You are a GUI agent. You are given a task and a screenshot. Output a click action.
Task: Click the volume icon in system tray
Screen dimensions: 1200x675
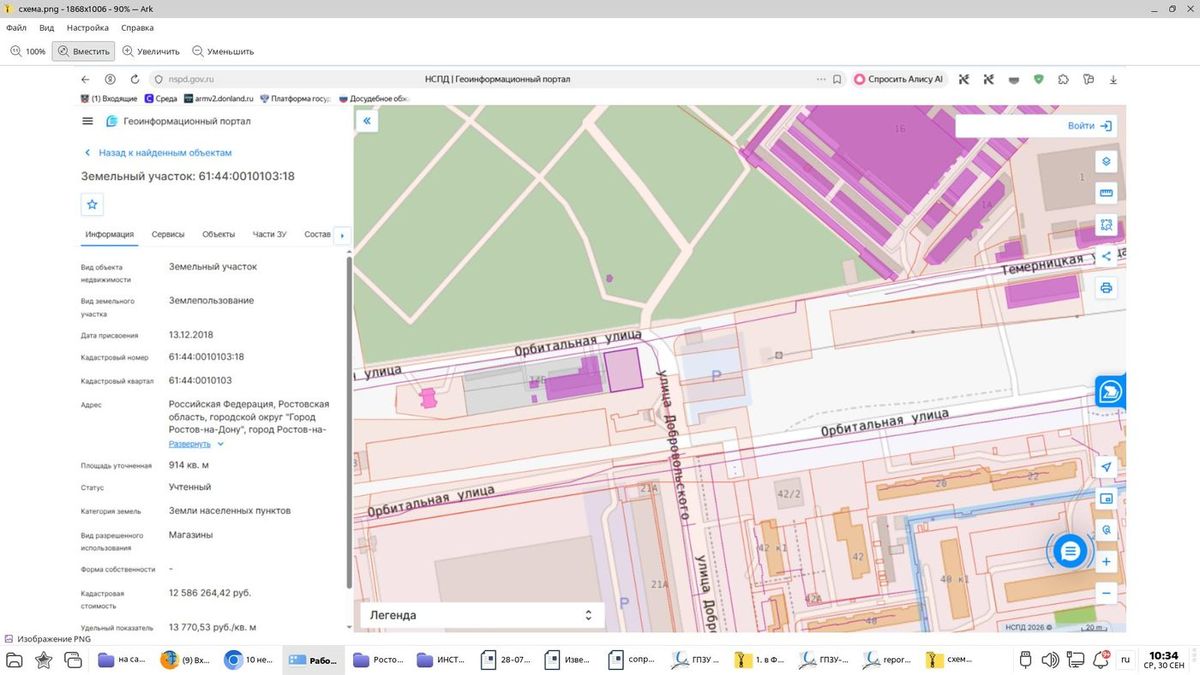coord(1050,660)
